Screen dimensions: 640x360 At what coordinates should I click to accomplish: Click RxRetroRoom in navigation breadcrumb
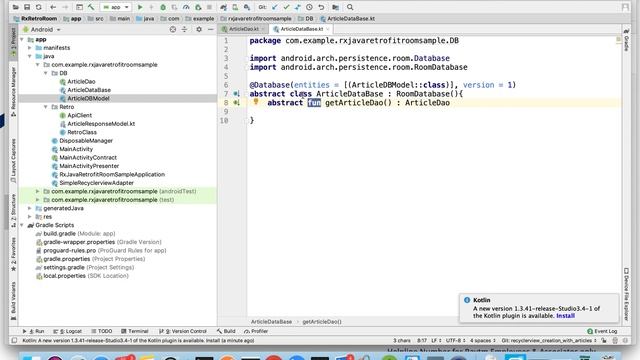tap(36, 19)
